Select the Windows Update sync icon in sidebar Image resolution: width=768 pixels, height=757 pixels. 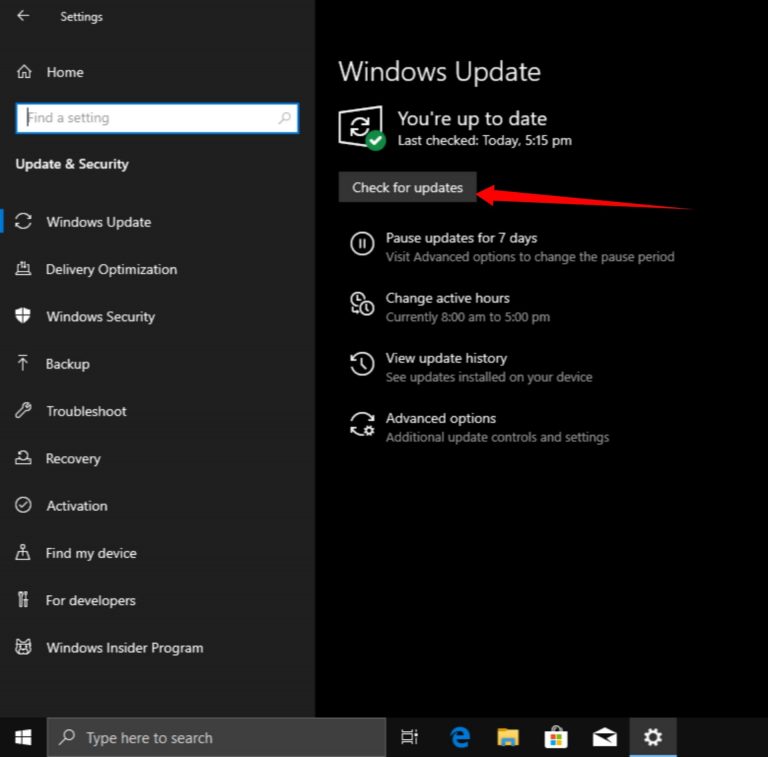point(23,221)
